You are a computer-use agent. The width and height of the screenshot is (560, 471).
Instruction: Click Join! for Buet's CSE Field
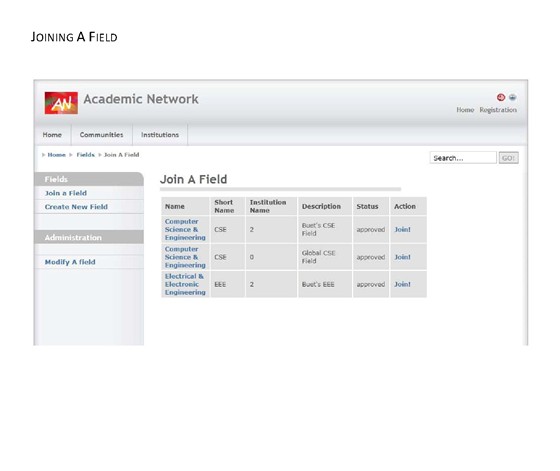click(x=402, y=229)
